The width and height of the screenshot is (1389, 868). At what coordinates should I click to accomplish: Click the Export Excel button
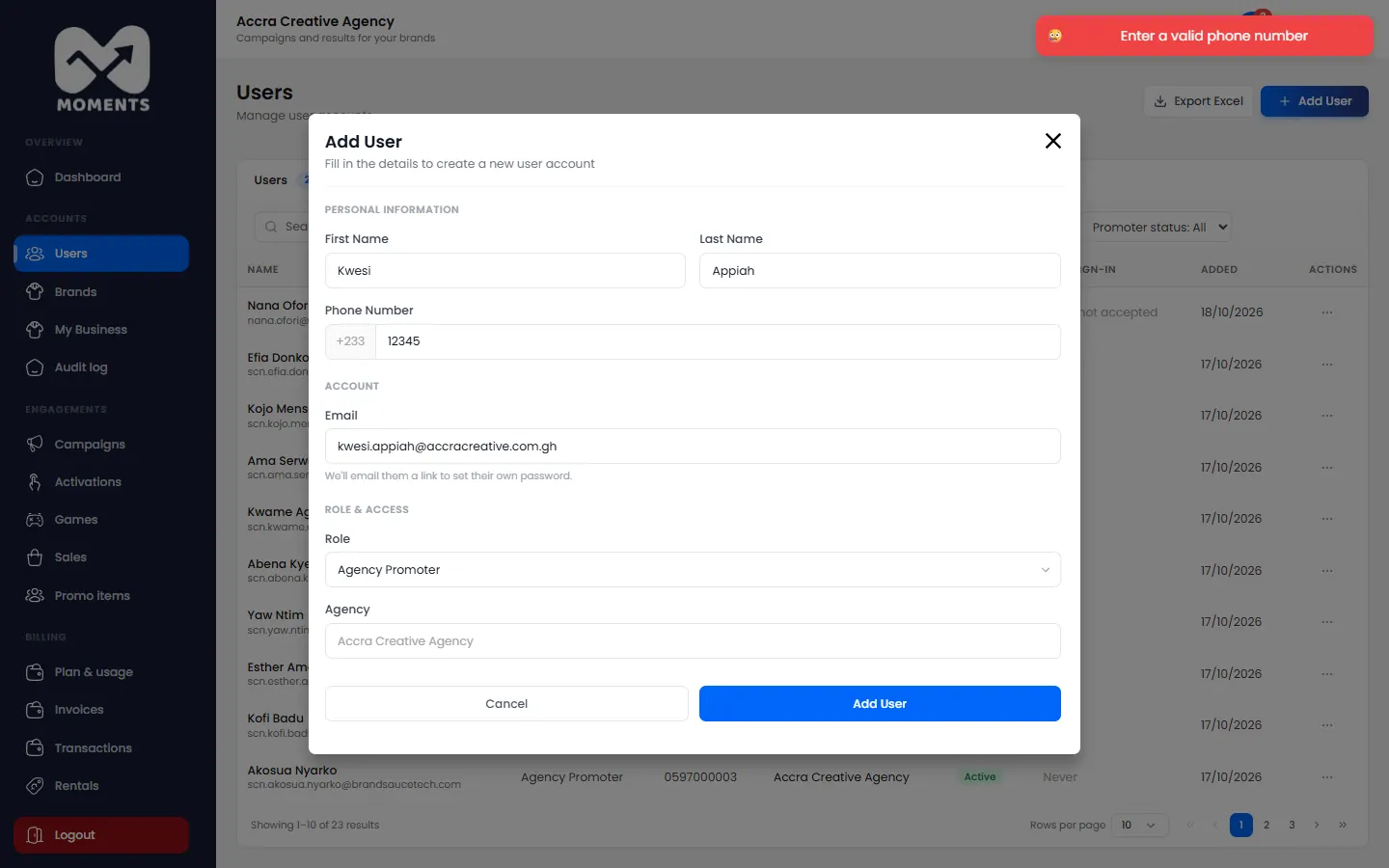(x=1198, y=101)
